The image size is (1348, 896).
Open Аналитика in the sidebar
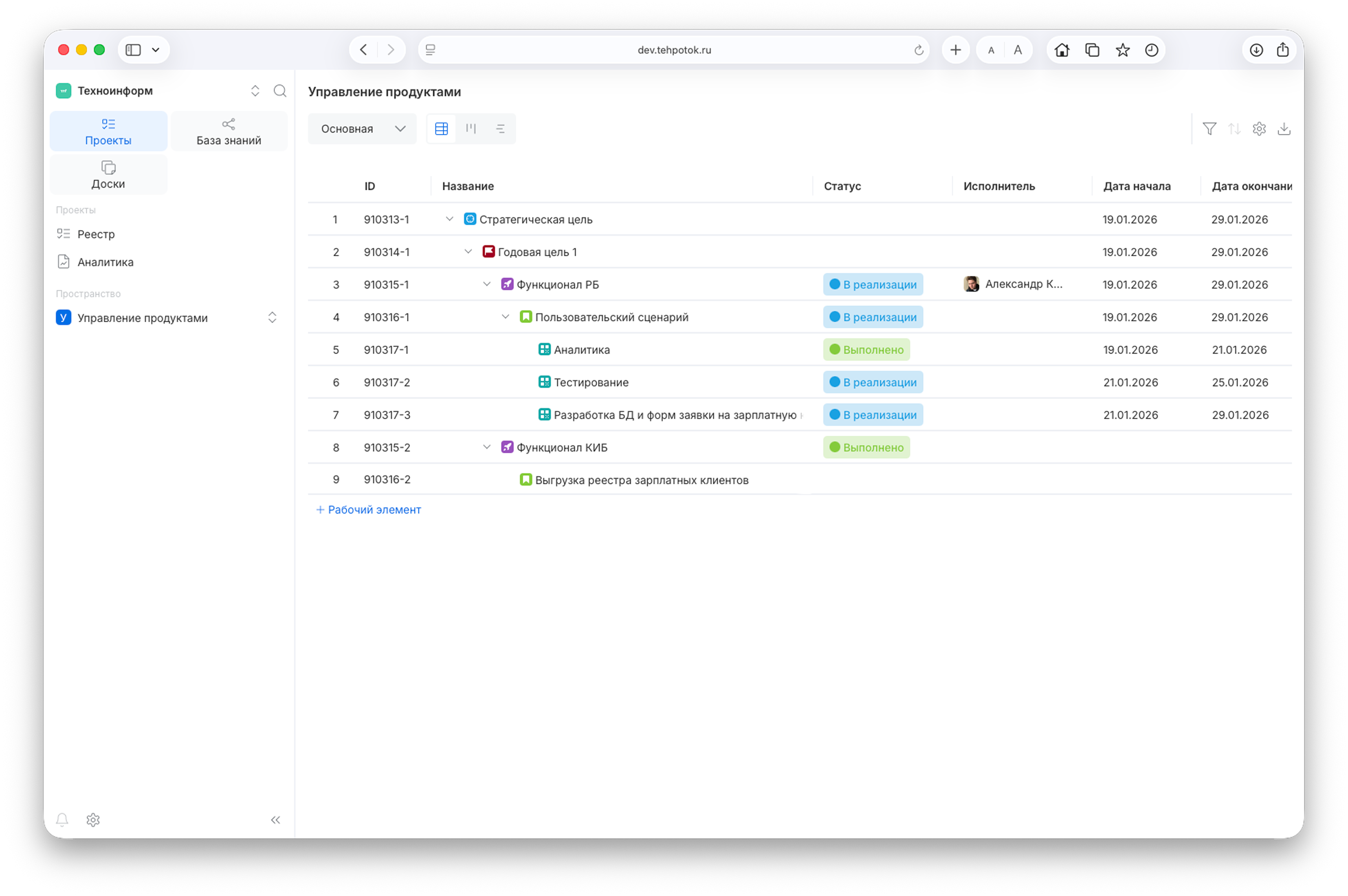[x=105, y=262]
